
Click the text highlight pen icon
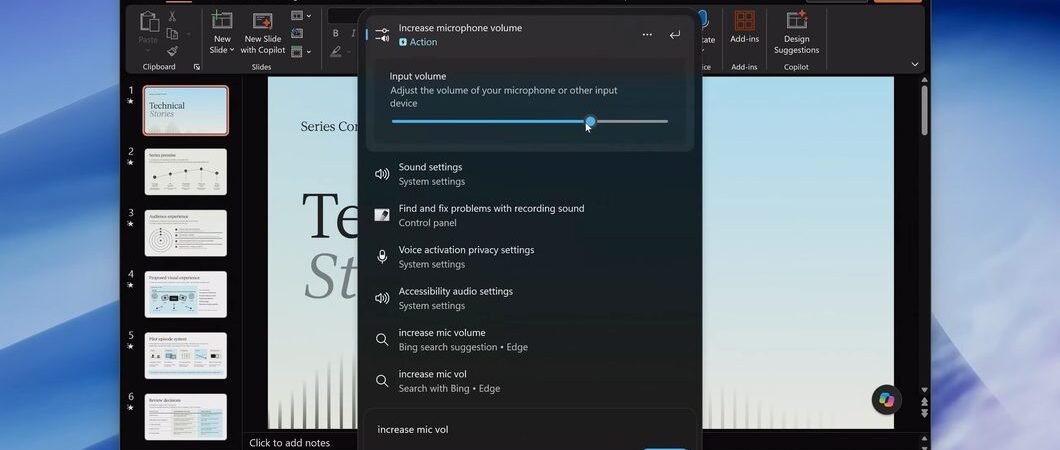(x=335, y=51)
